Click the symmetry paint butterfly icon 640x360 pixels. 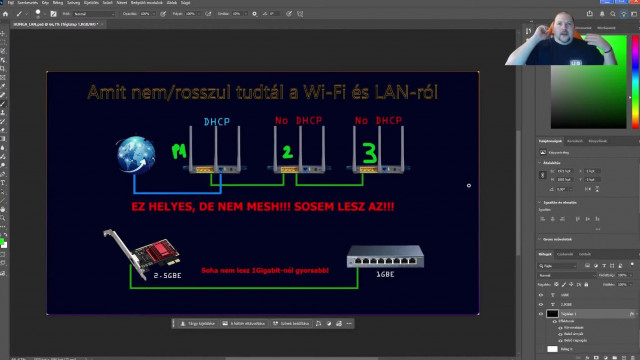[x=300, y=13]
